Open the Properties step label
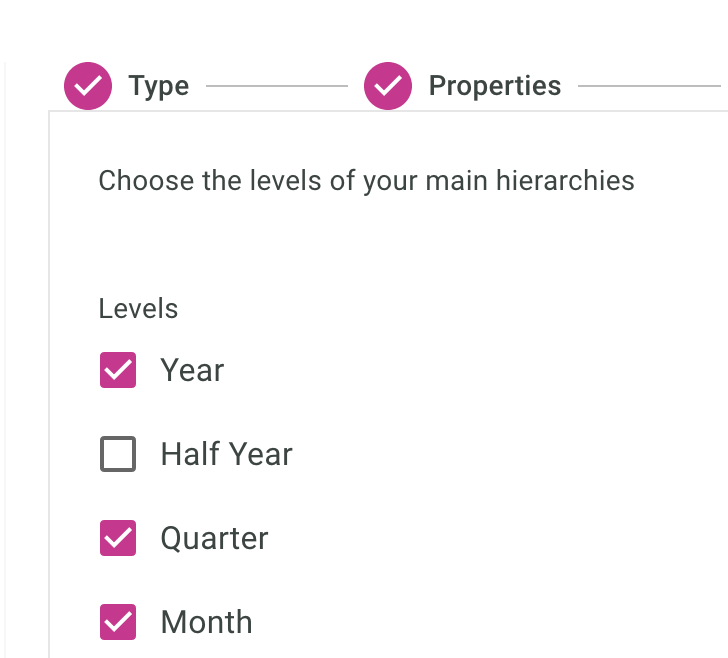 (494, 87)
